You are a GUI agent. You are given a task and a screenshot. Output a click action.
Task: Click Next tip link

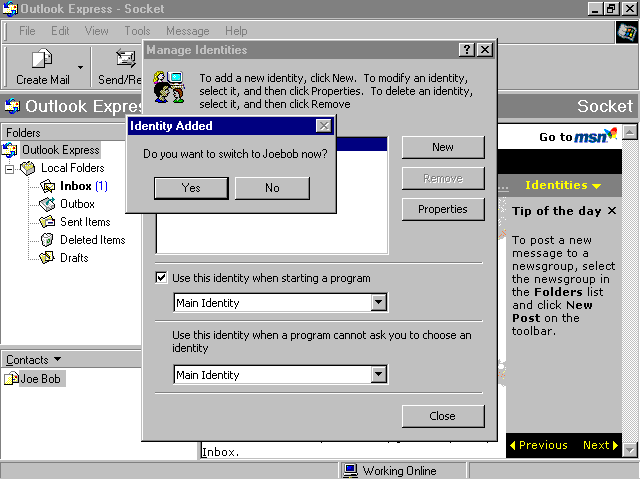(600, 445)
